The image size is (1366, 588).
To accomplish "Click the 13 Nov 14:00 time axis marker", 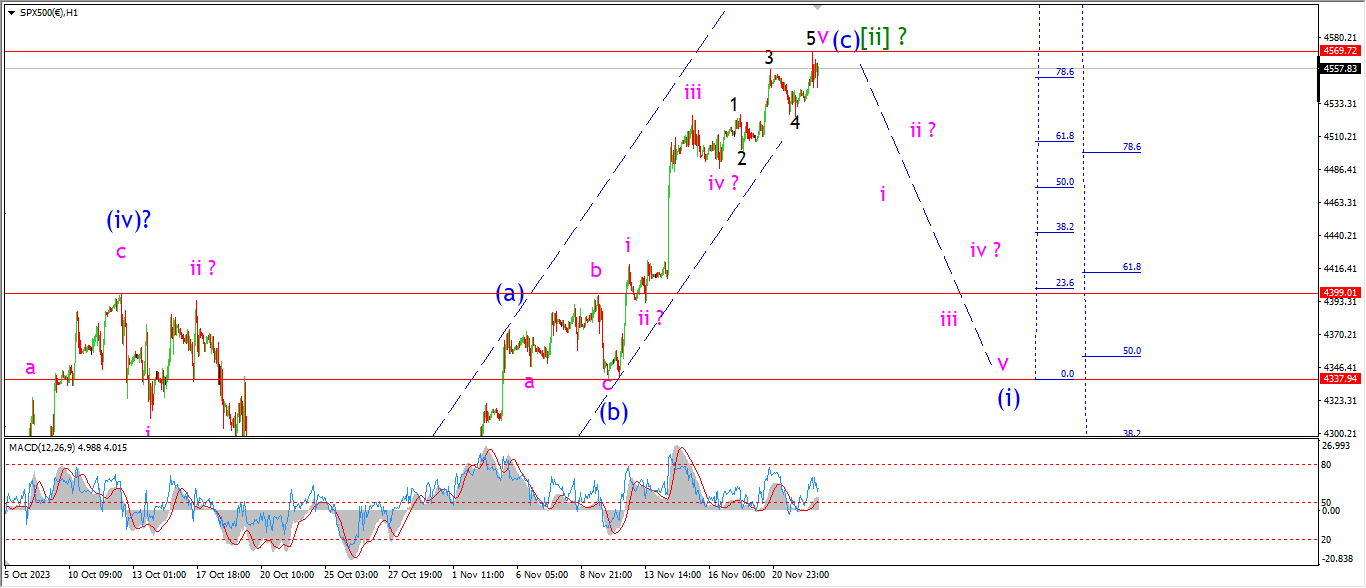I will pos(670,575).
